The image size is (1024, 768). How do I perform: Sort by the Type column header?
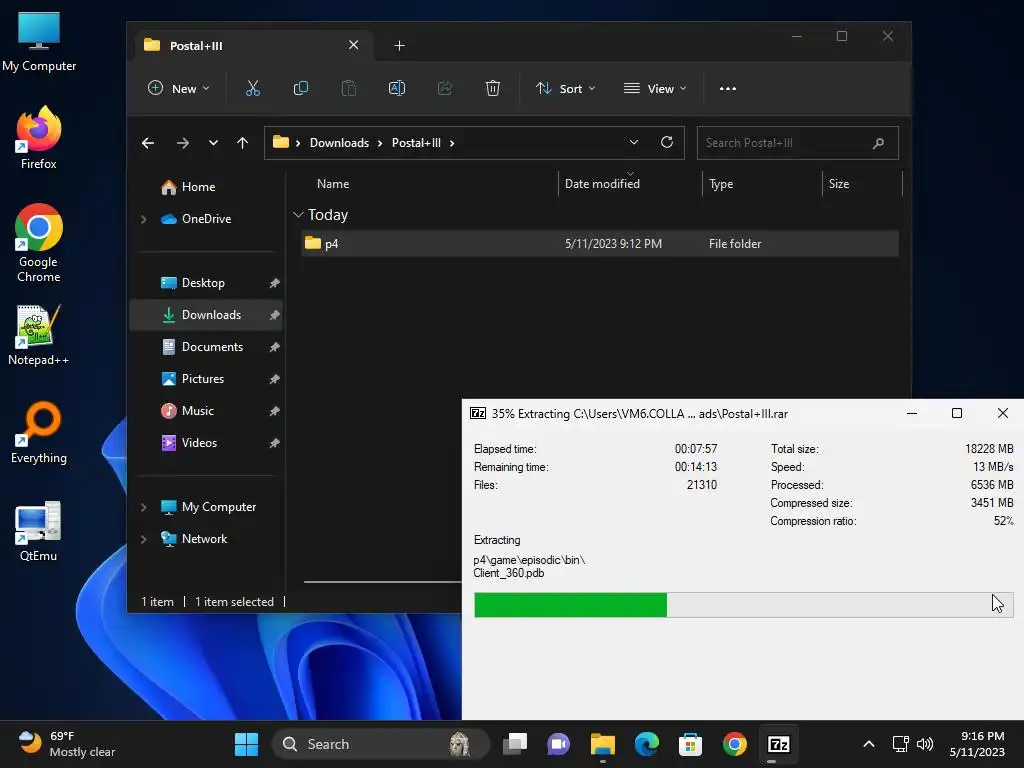tap(721, 184)
